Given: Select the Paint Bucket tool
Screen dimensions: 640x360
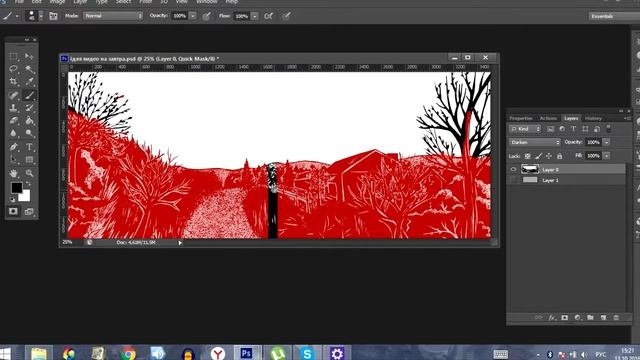Looking at the screenshot, I should tap(29, 120).
